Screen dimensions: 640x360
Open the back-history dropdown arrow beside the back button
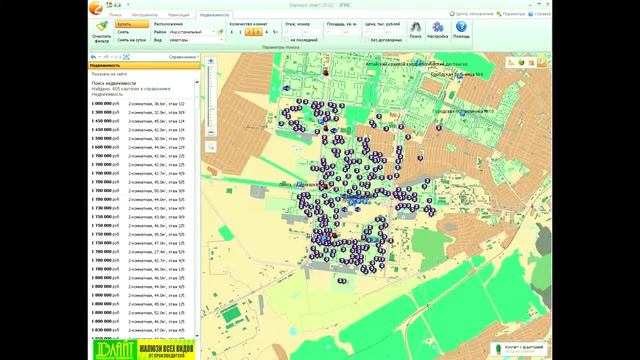tap(99, 57)
